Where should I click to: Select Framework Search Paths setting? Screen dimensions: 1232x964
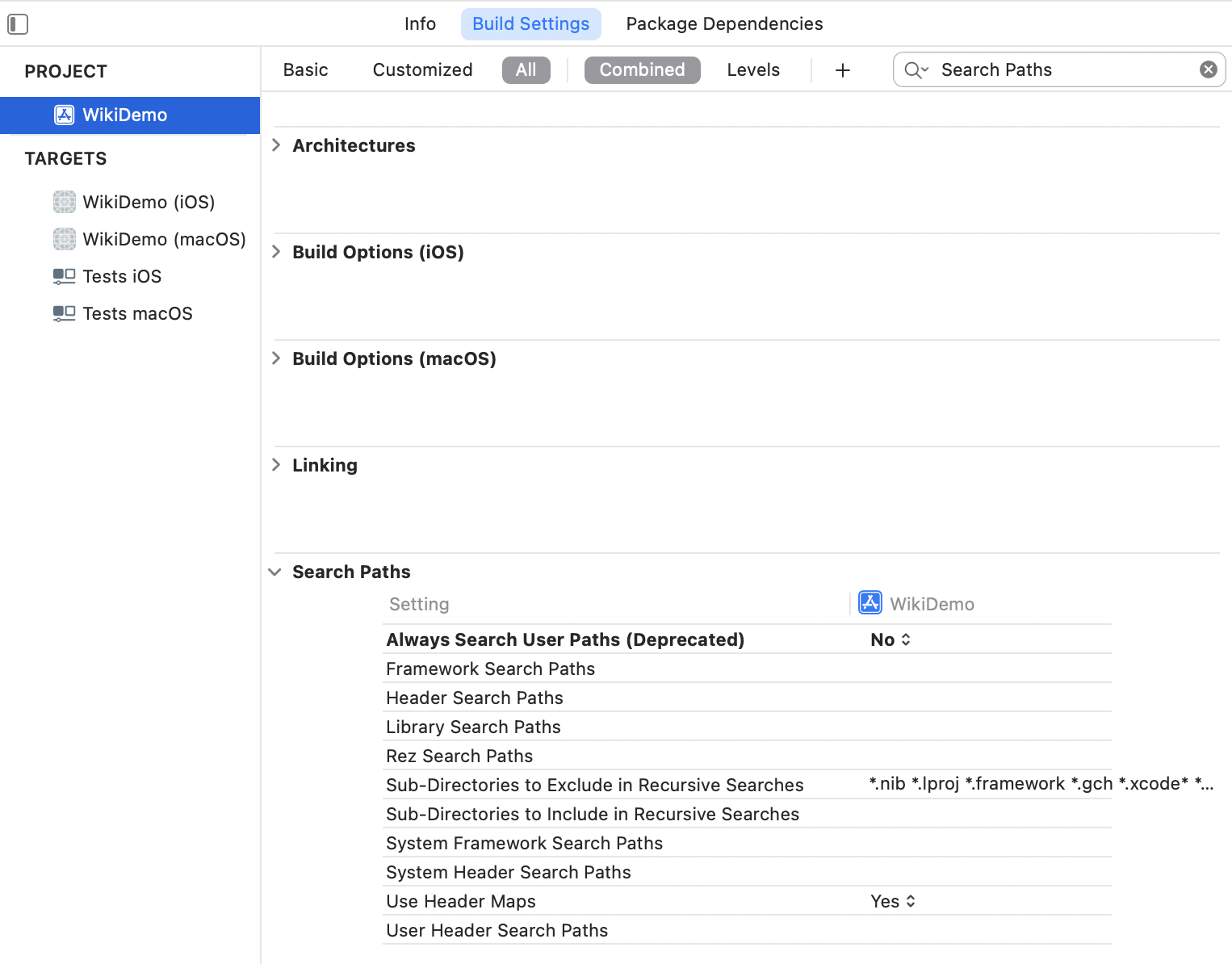click(491, 669)
